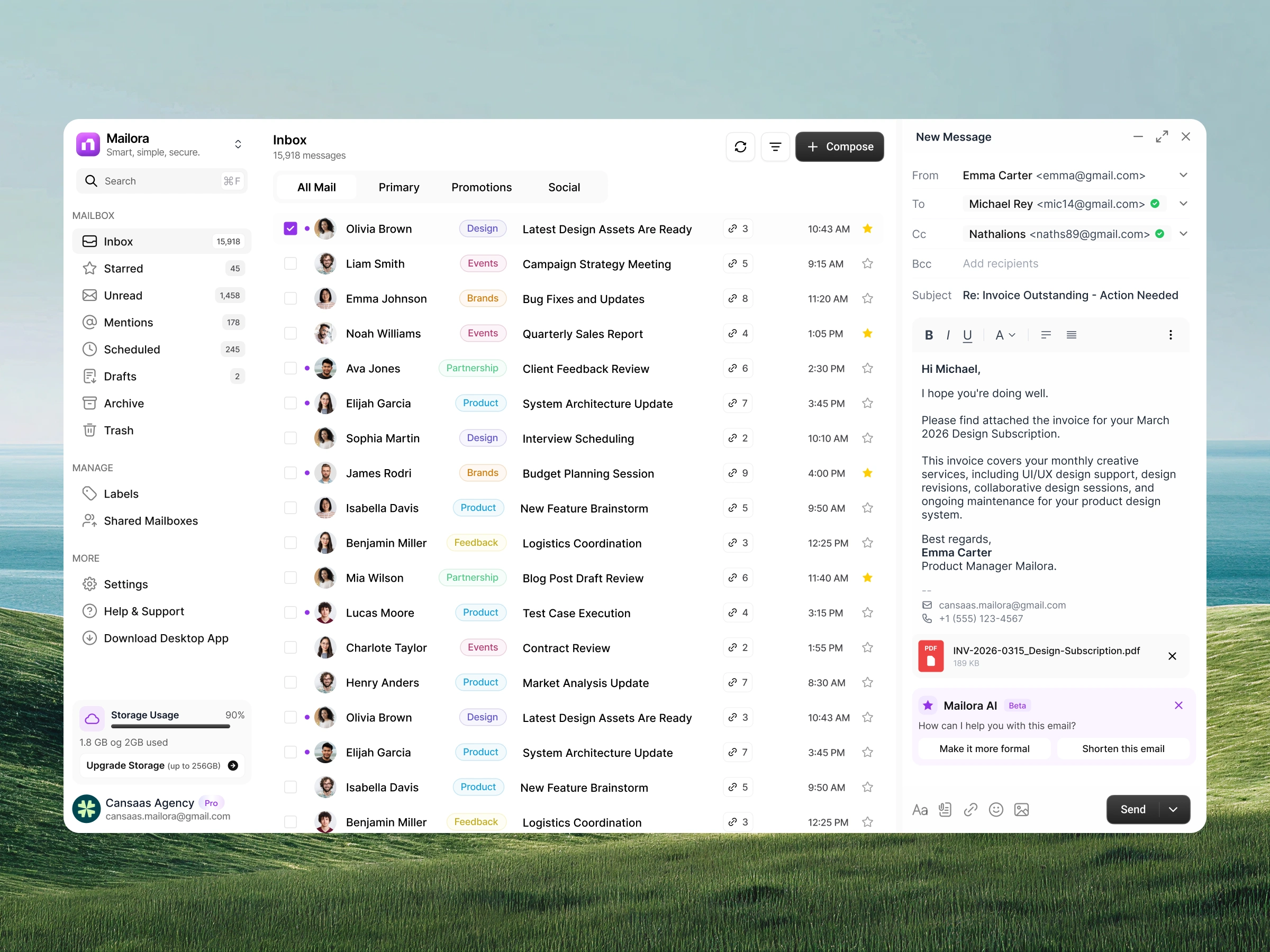
Task: Click the Compose button
Action: [x=839, y=147]
